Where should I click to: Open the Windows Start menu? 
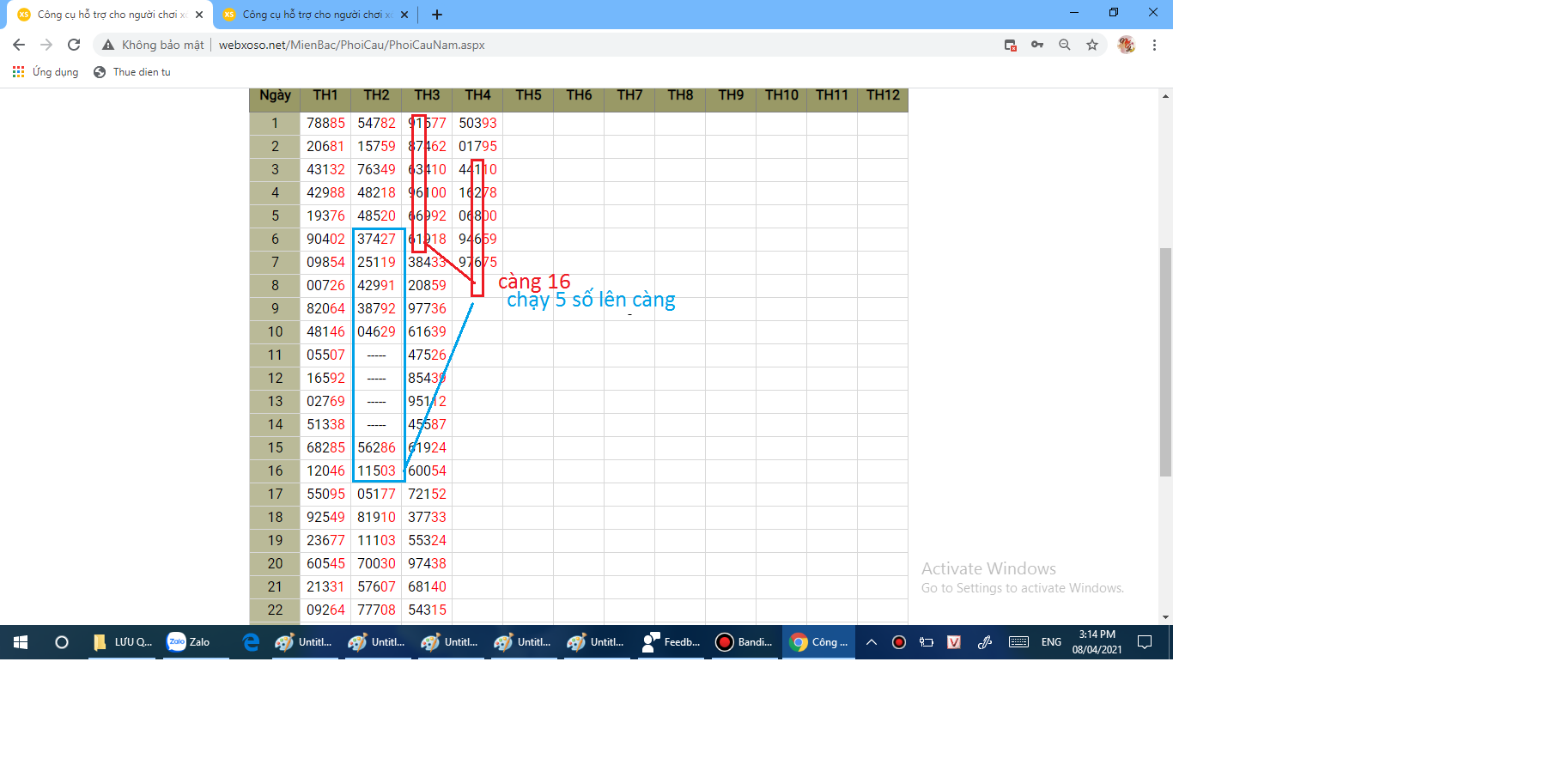(x=21, y=642)
